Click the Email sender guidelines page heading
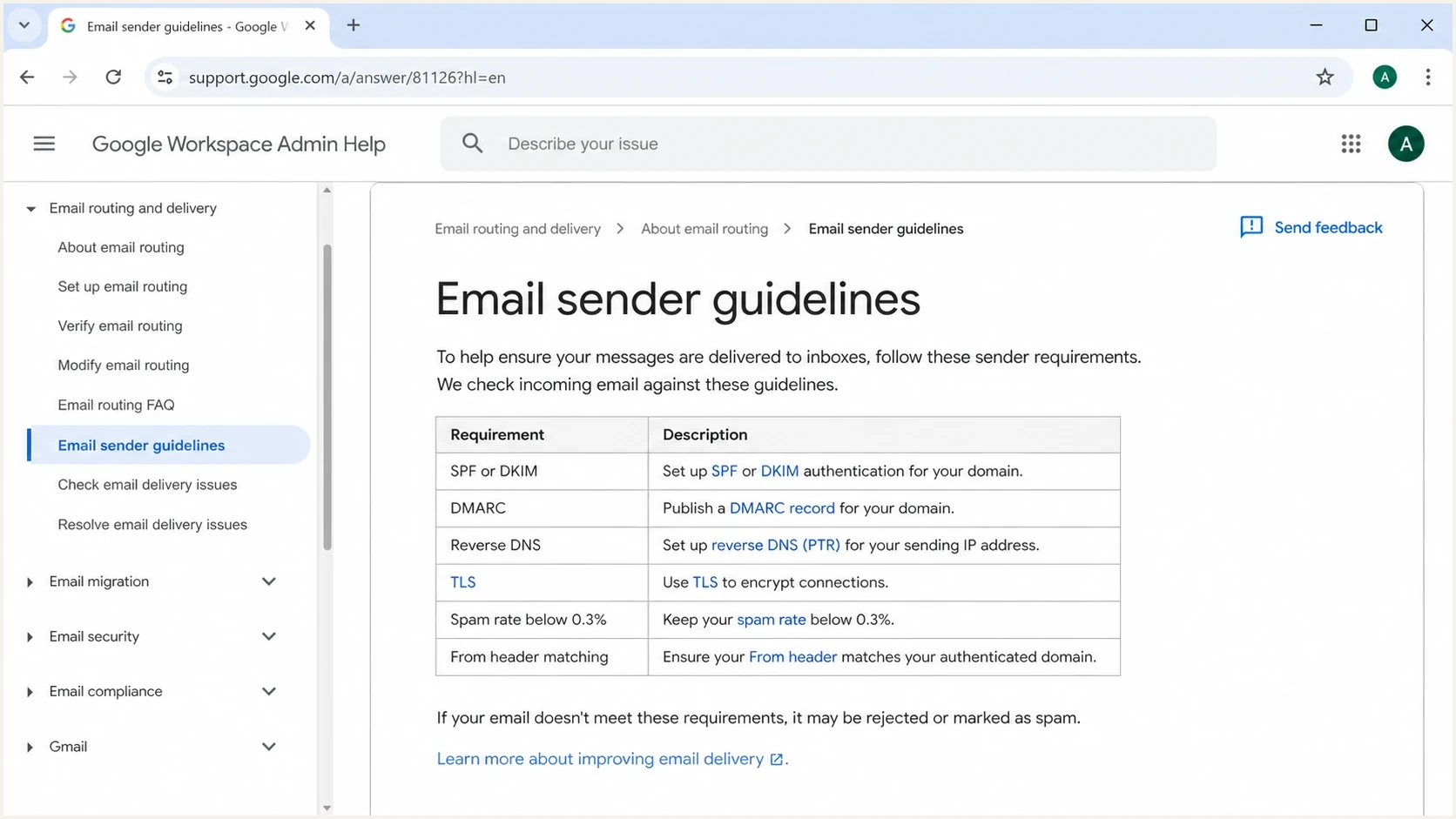This screenshot has width=1456, height=819. click(x=677, y=300)
